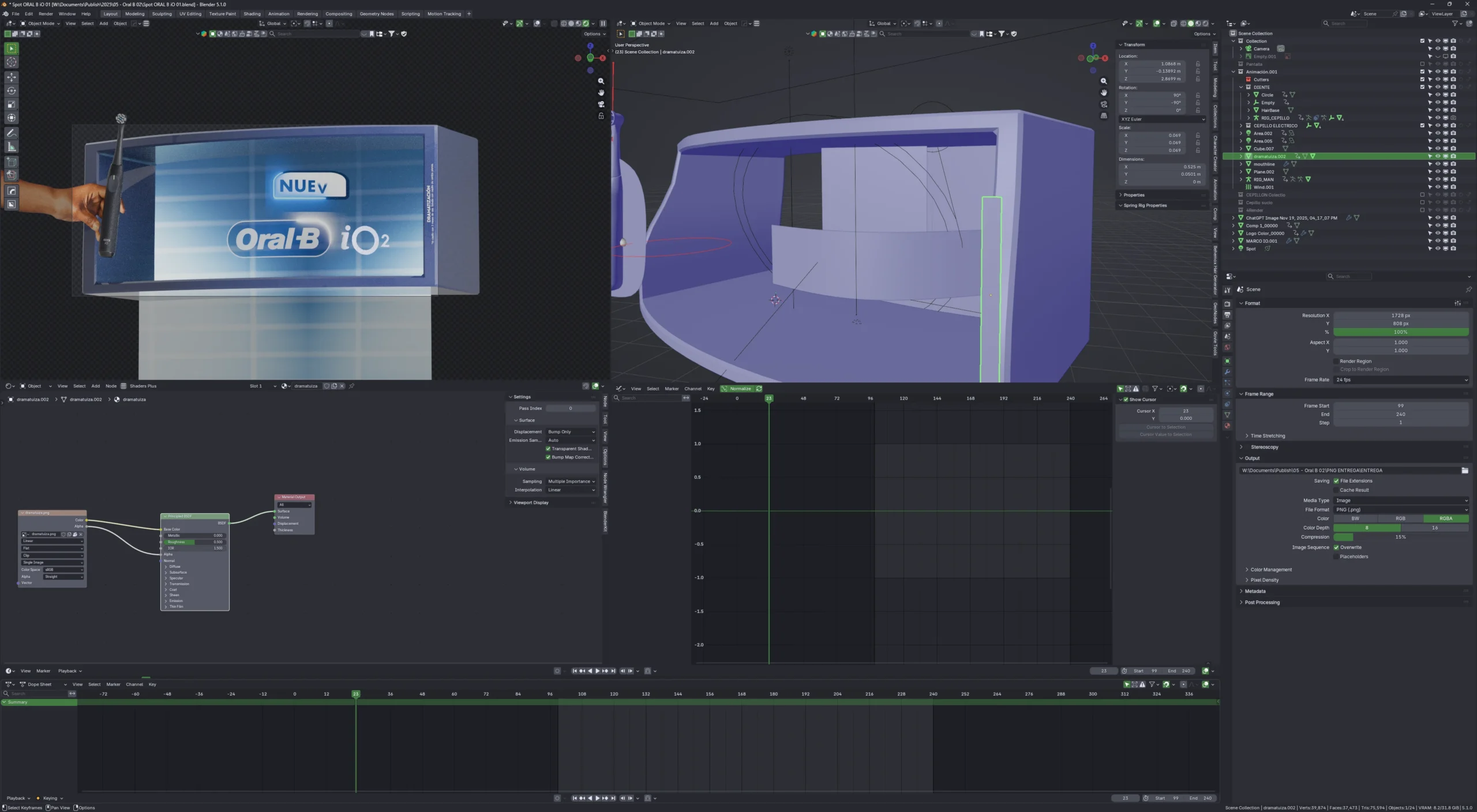Click the Format presets icon
Viewport: 1477px width, 812px height.
(1458, 303)
